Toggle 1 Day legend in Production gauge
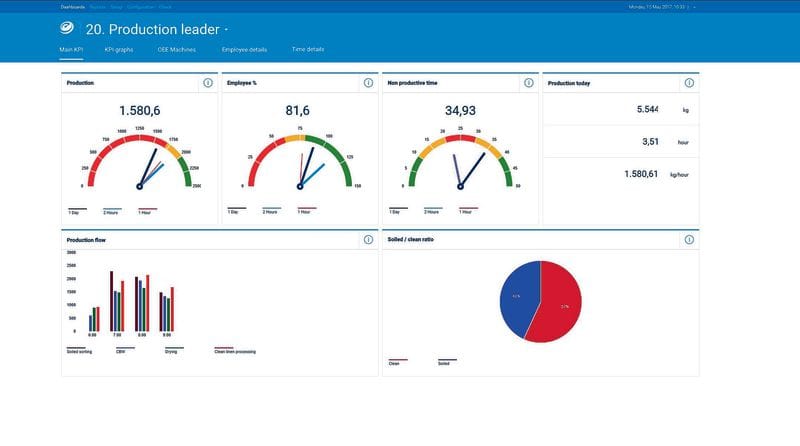 coord(76,211)
